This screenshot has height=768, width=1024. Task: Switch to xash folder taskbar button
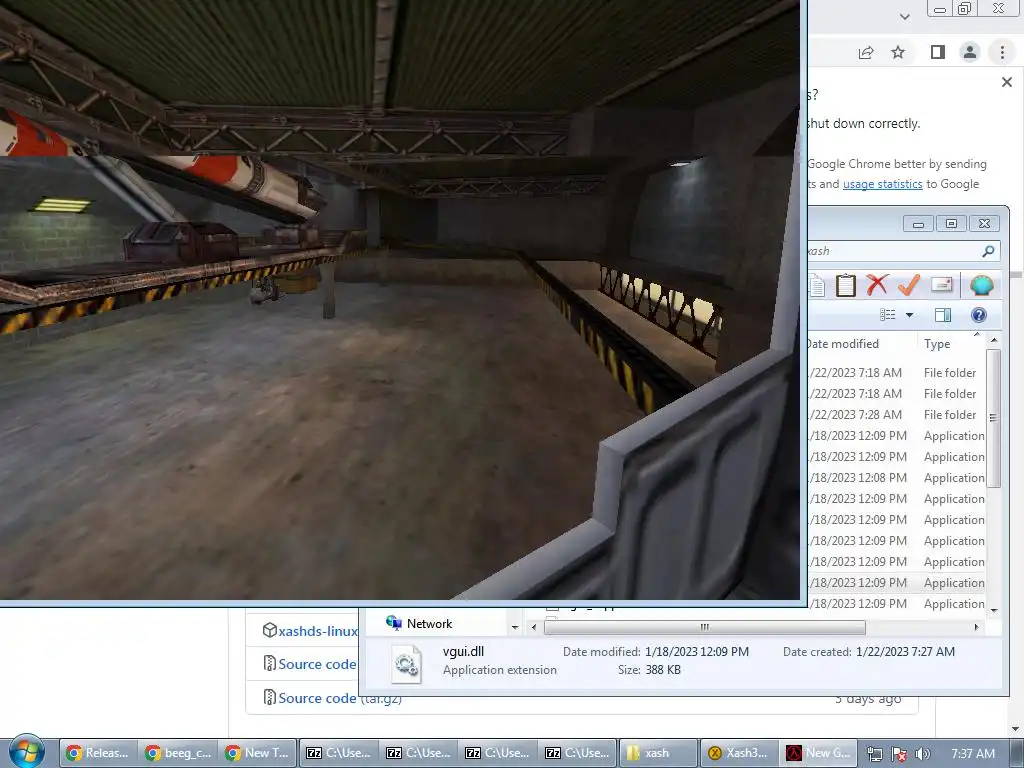pos(657,753)
